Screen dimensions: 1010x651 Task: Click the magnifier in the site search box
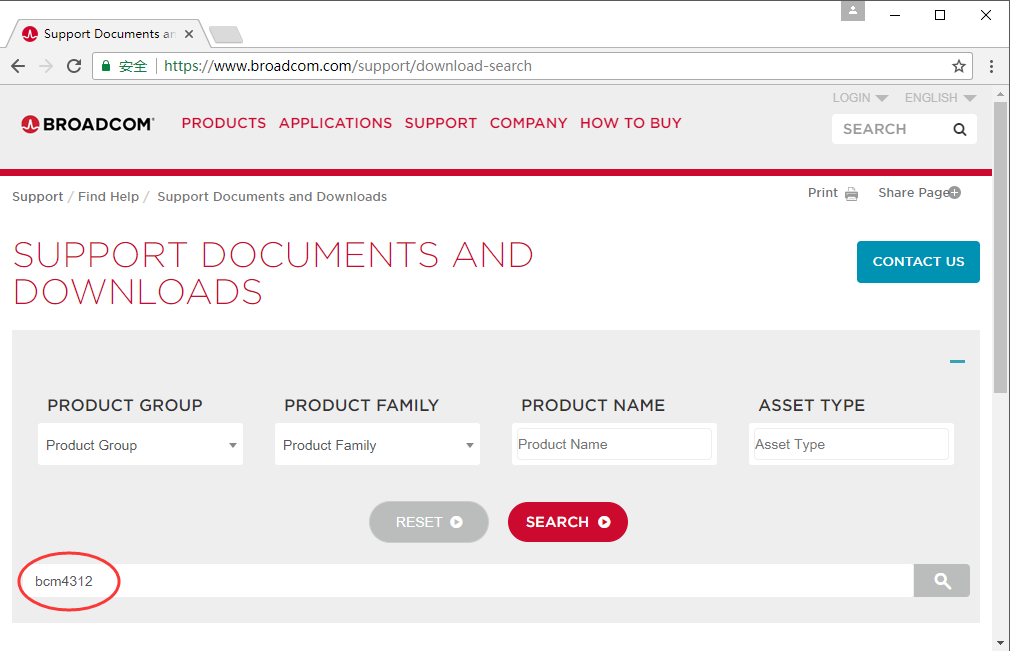pyautogui.click(x=960, y=129)
